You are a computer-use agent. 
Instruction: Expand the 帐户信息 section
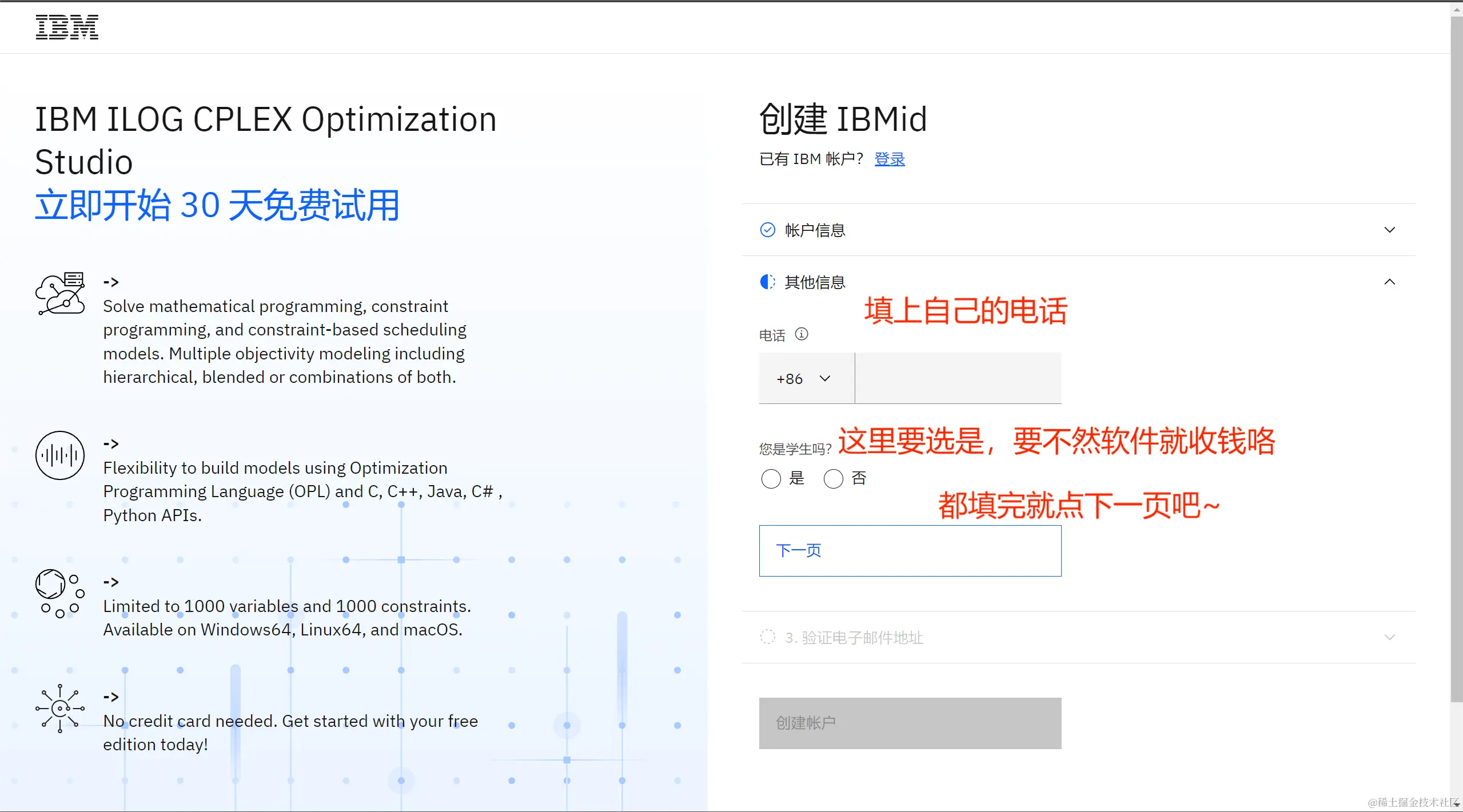[x=1390, y=229]
